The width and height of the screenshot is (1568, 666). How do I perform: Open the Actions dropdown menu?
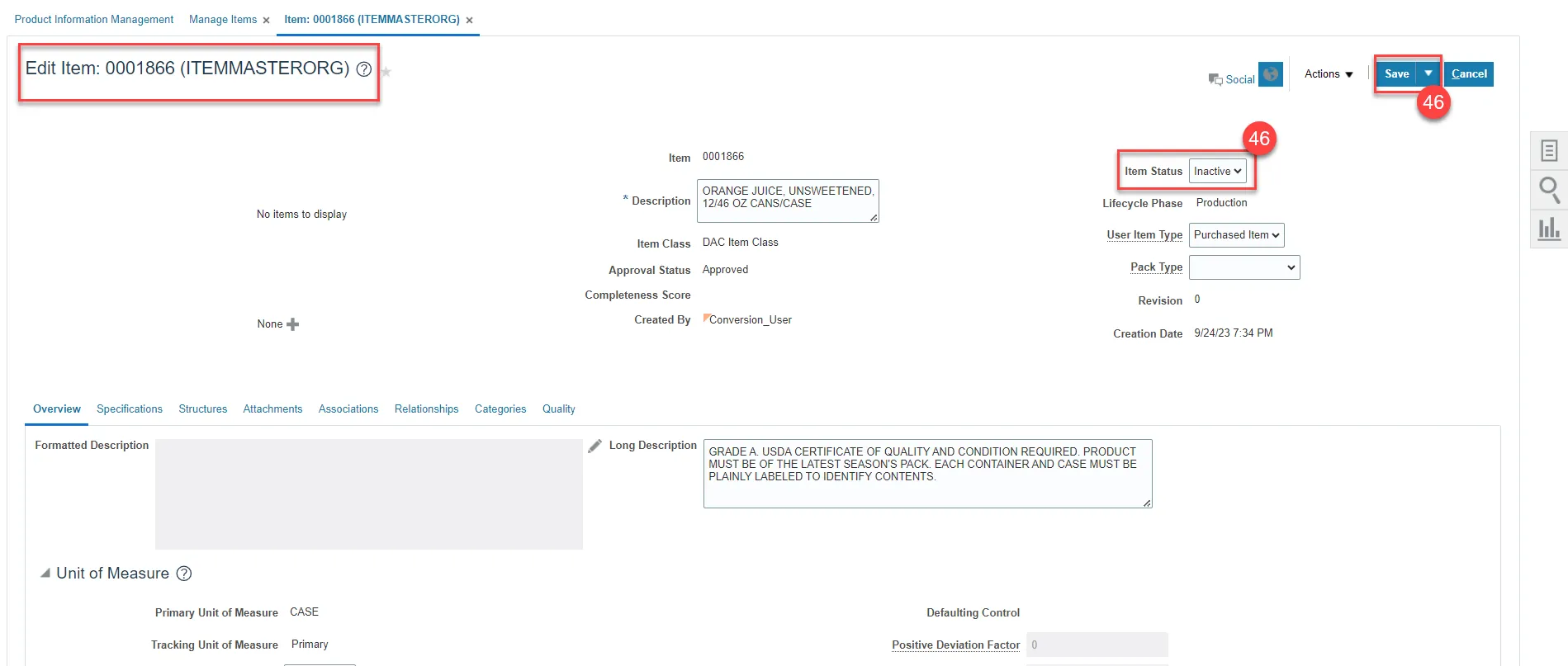tap(1329, 74)
